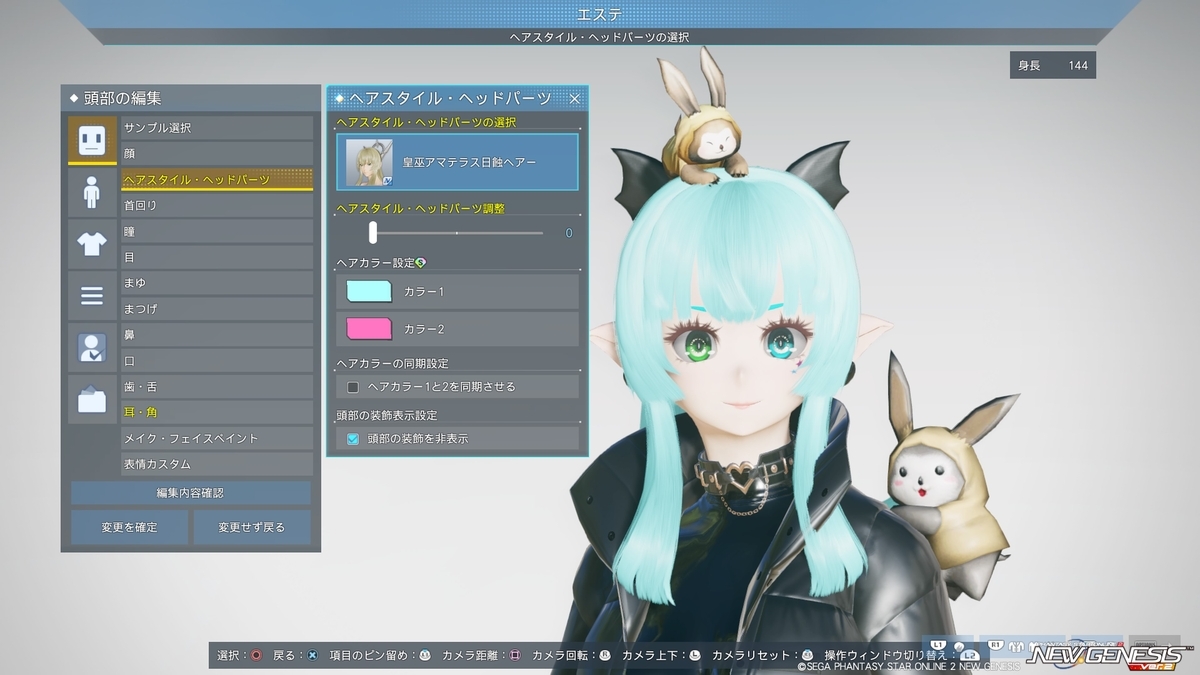
Task: Click the ヘッドパーツ調整 slider handle
Action: 373,233
